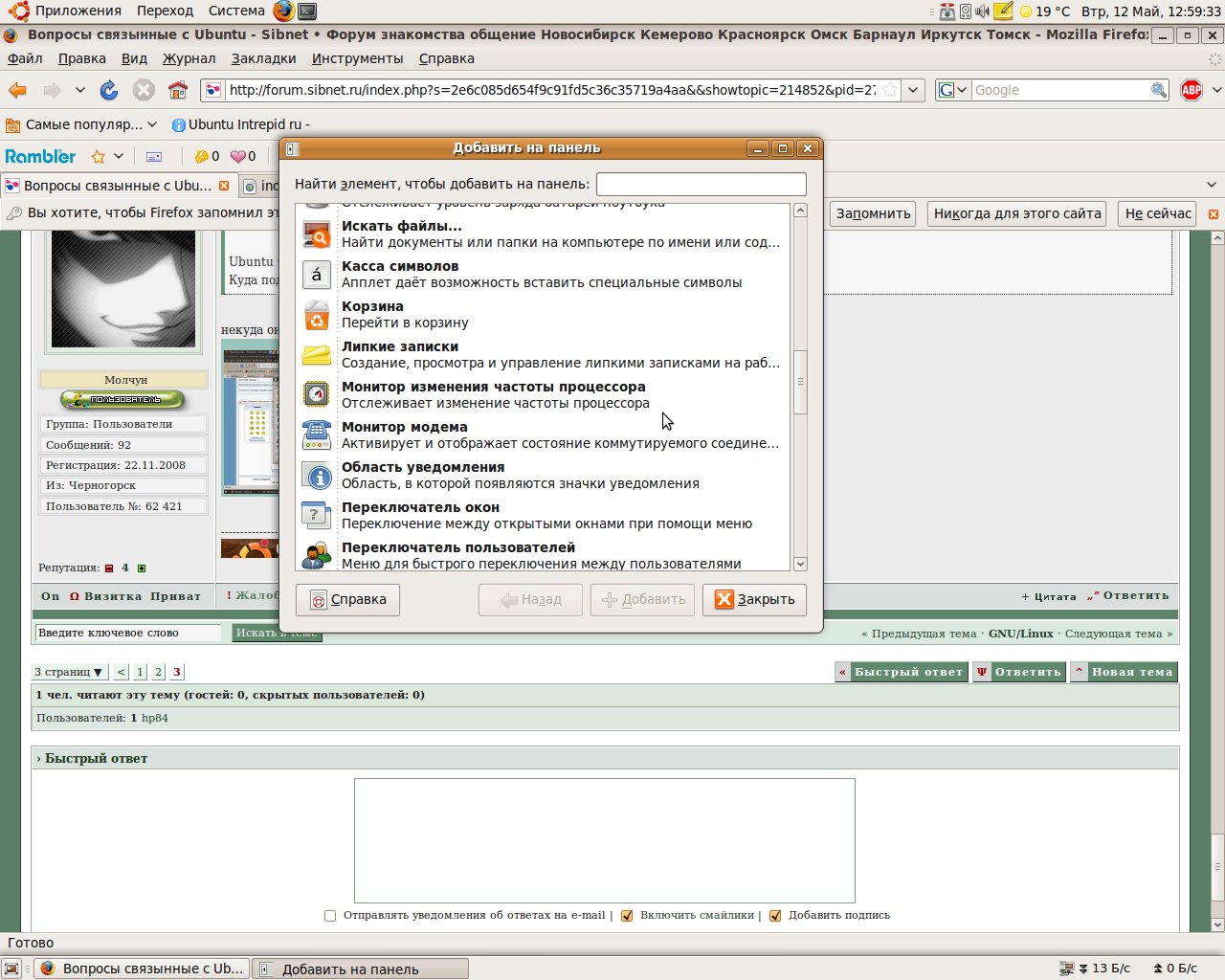The image size is (1225, 980).
Task: Click the Быстрый ответ button
Action: [901, 672]
